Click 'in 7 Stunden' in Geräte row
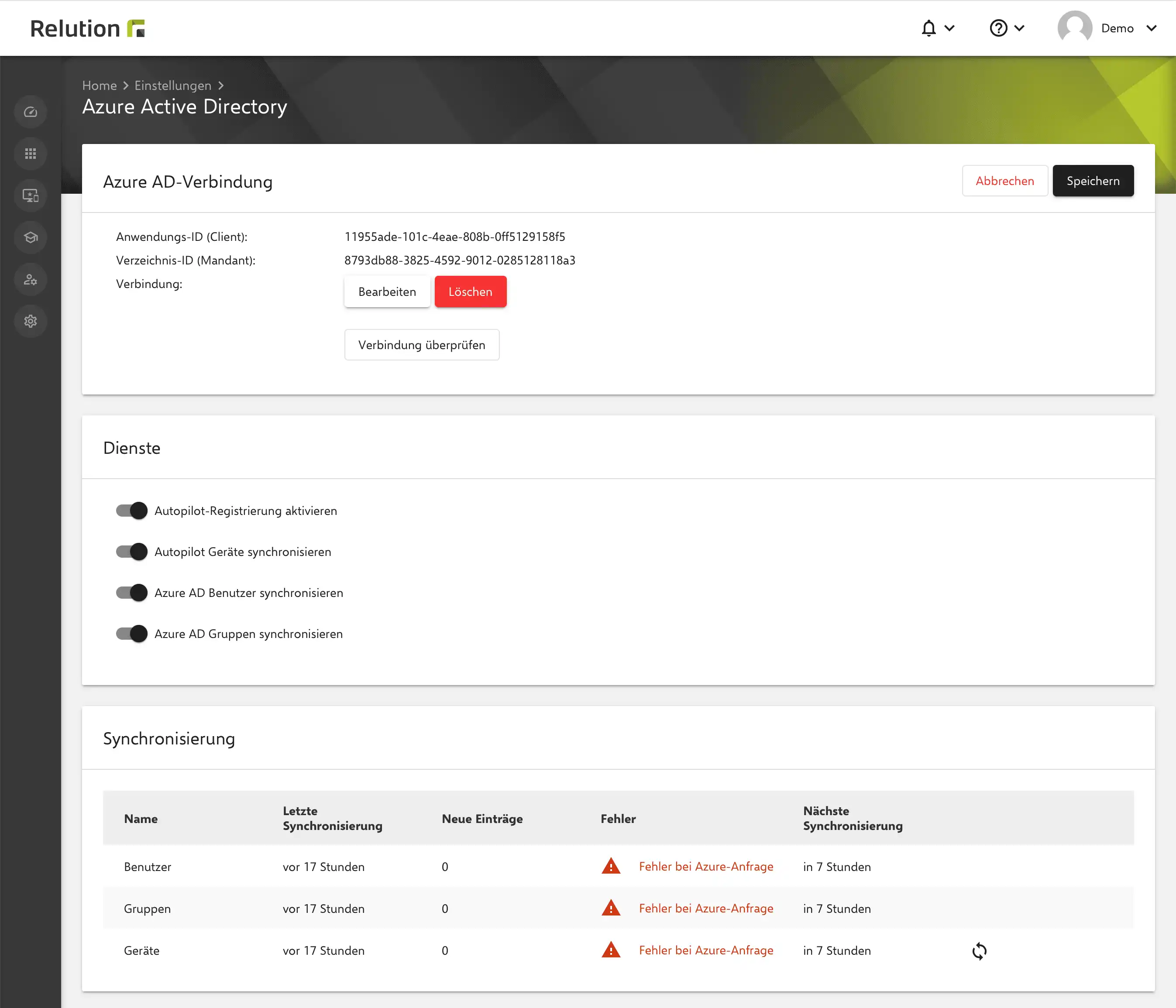Image resolution: width=1176 pixels, height=1008 pixels. (836, 951)
